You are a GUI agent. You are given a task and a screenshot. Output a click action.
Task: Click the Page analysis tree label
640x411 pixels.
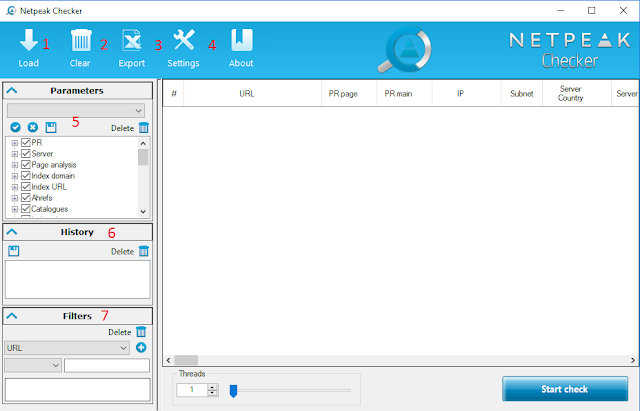tap(54, 165)
